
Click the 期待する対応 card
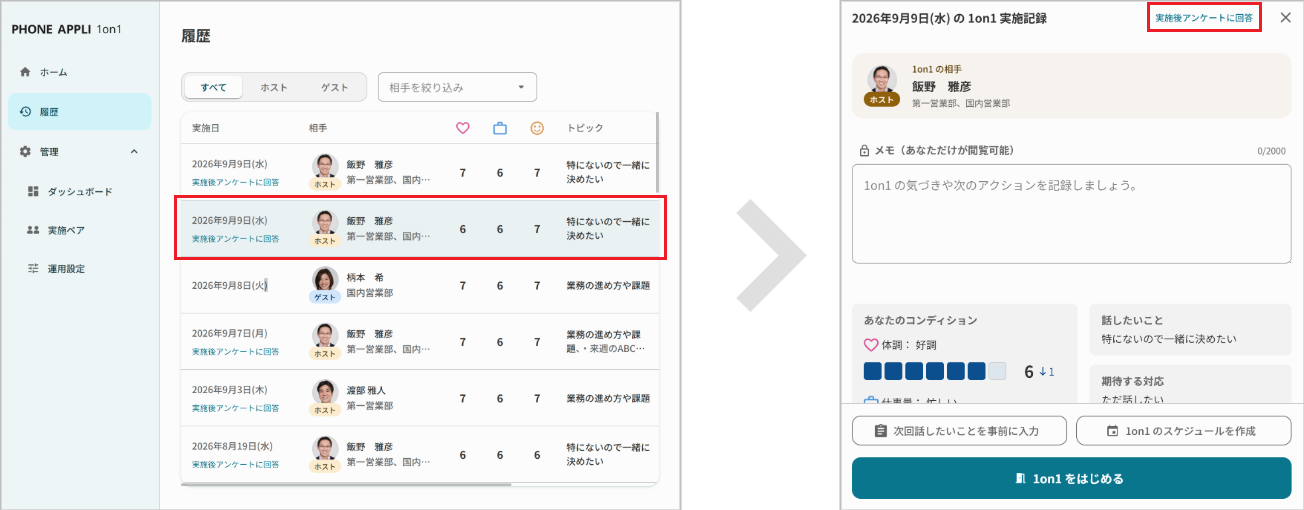[1190, 385]
